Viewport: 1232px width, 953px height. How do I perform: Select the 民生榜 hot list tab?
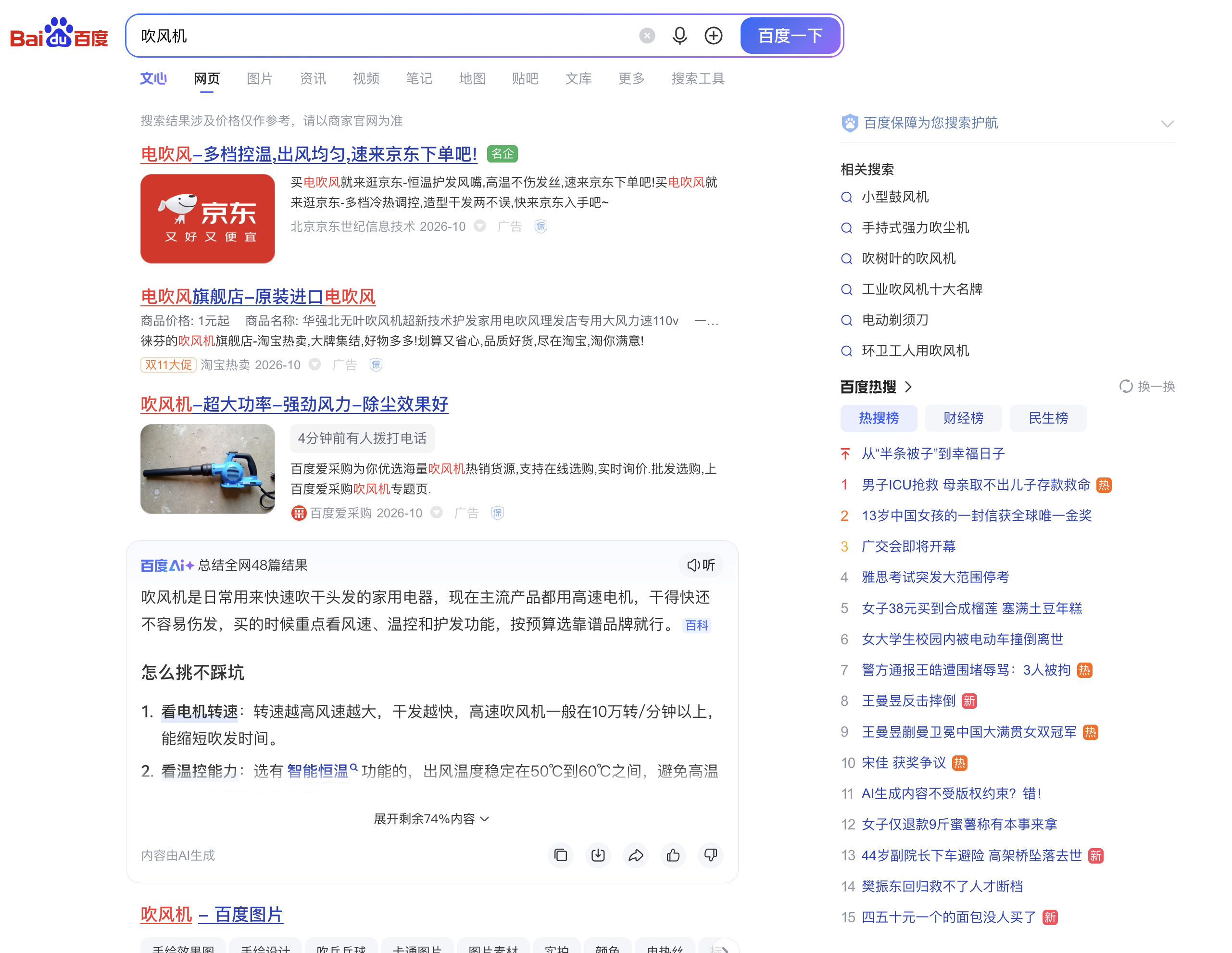pos(1048,418)
